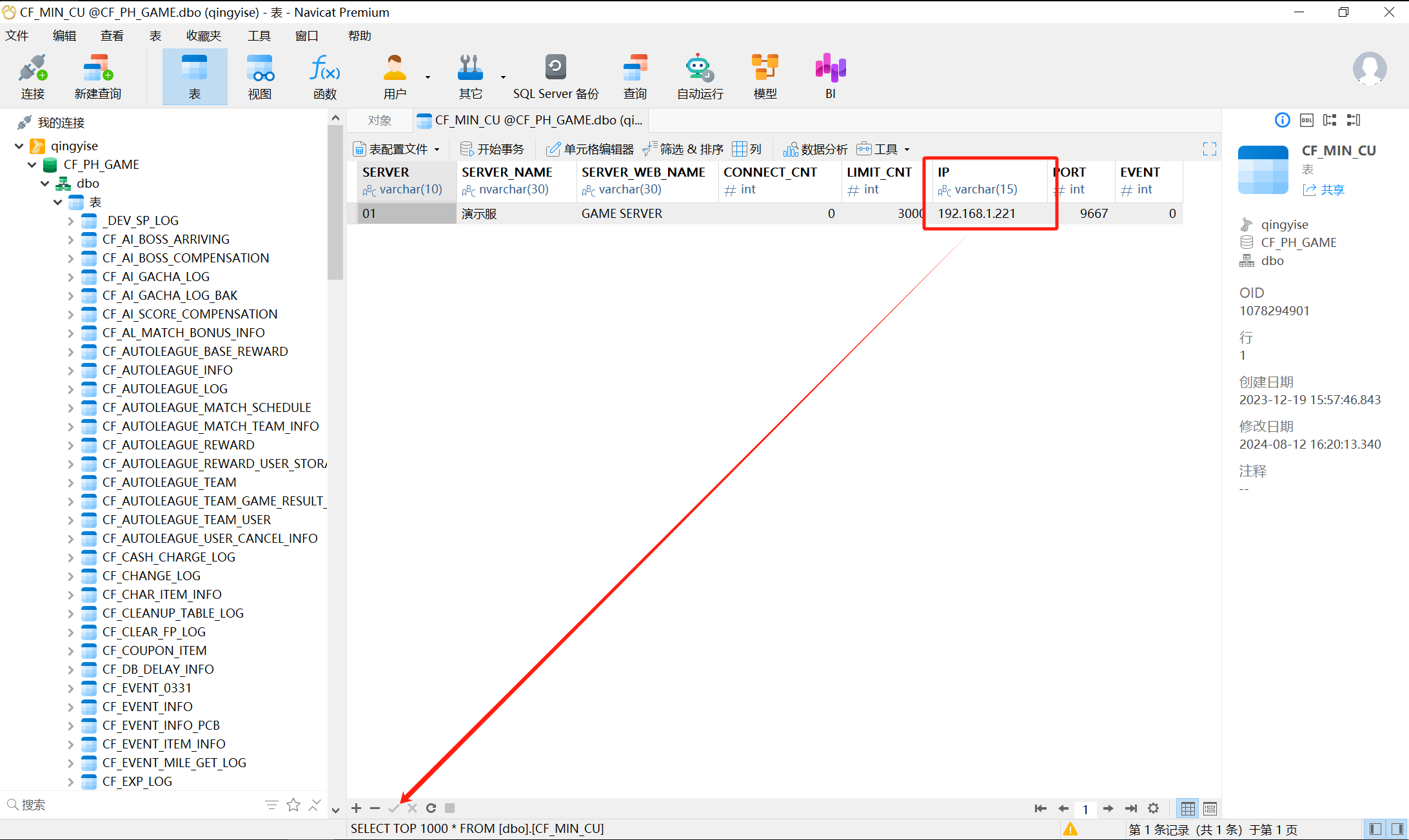Click the New Query toolbar icon

97,68
